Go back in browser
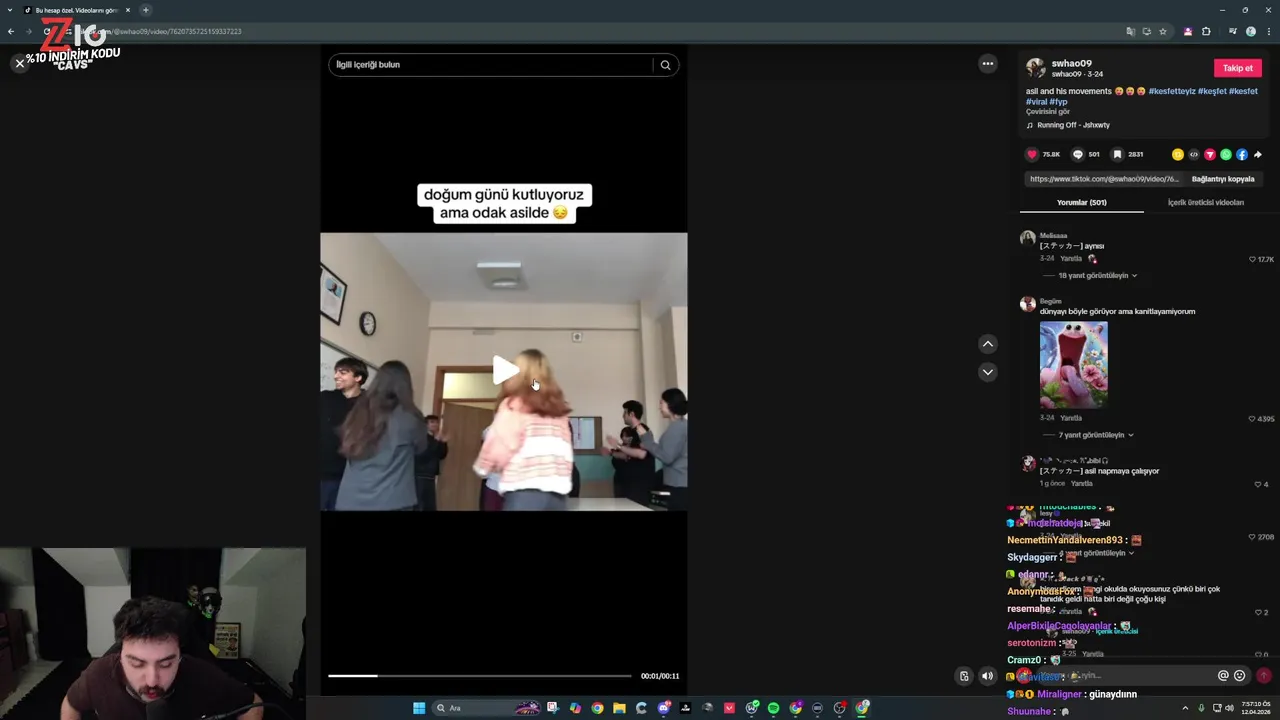Image resolution: width=1280 pixels, height=720 pixels. (11, 31)
